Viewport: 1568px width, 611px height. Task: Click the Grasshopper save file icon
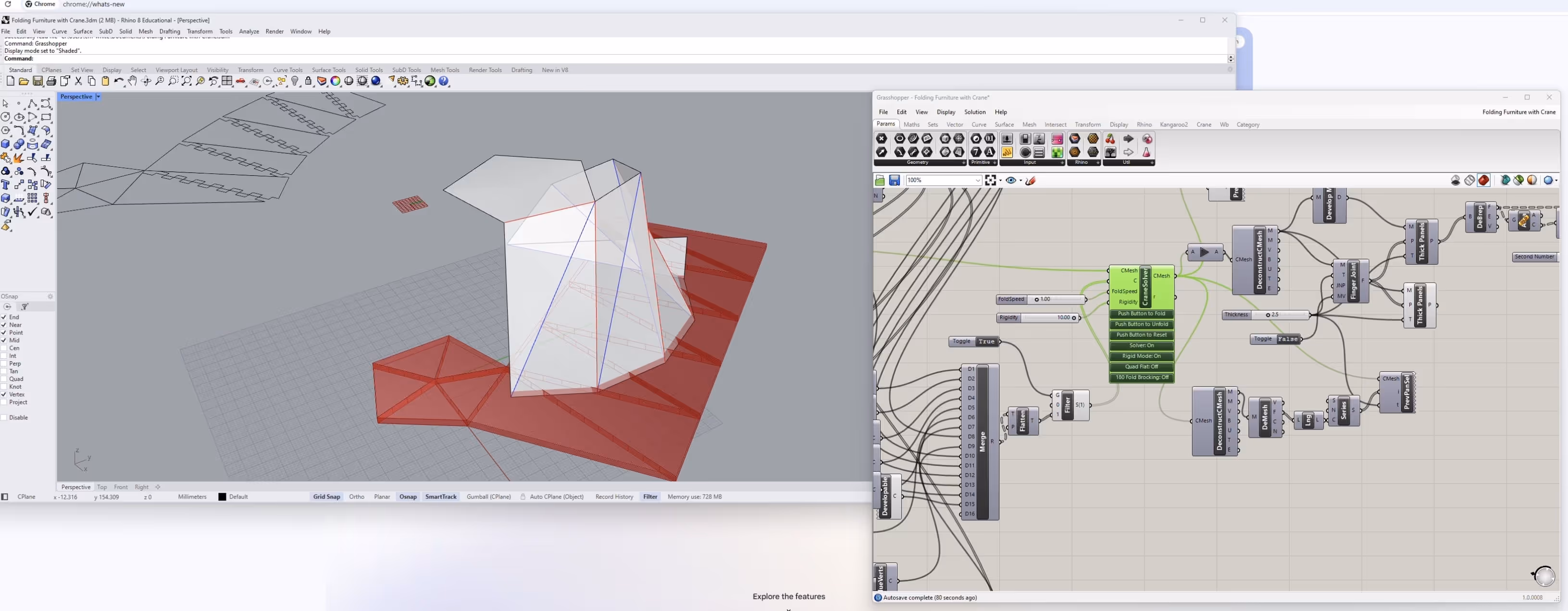[894, 180]
